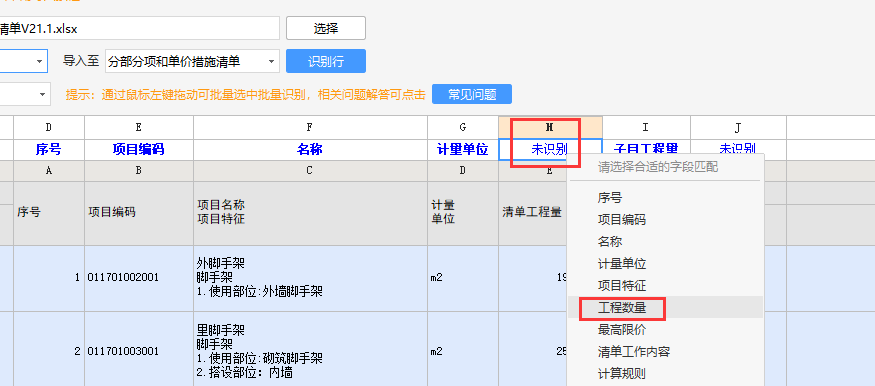Click the sequence number 1 cell
Image resolution: width=875 pixels, height=386 pixels.
[x=49, y=278]
